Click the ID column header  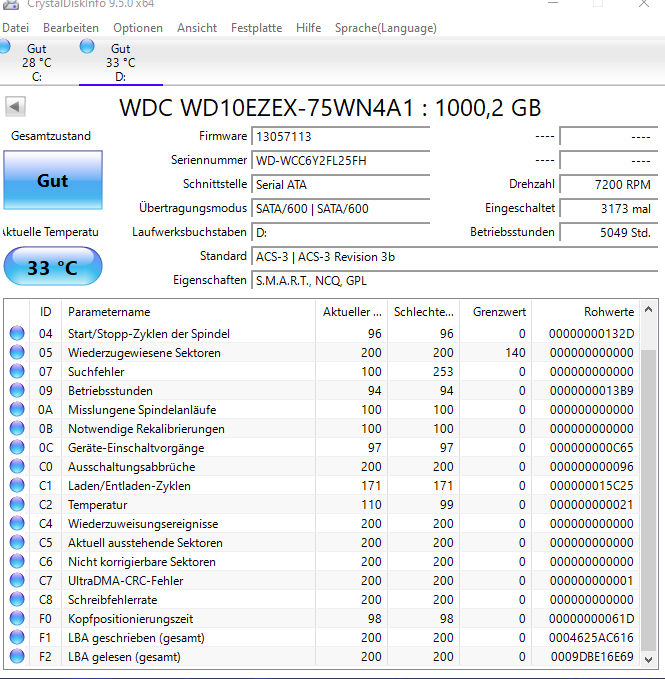45,312
